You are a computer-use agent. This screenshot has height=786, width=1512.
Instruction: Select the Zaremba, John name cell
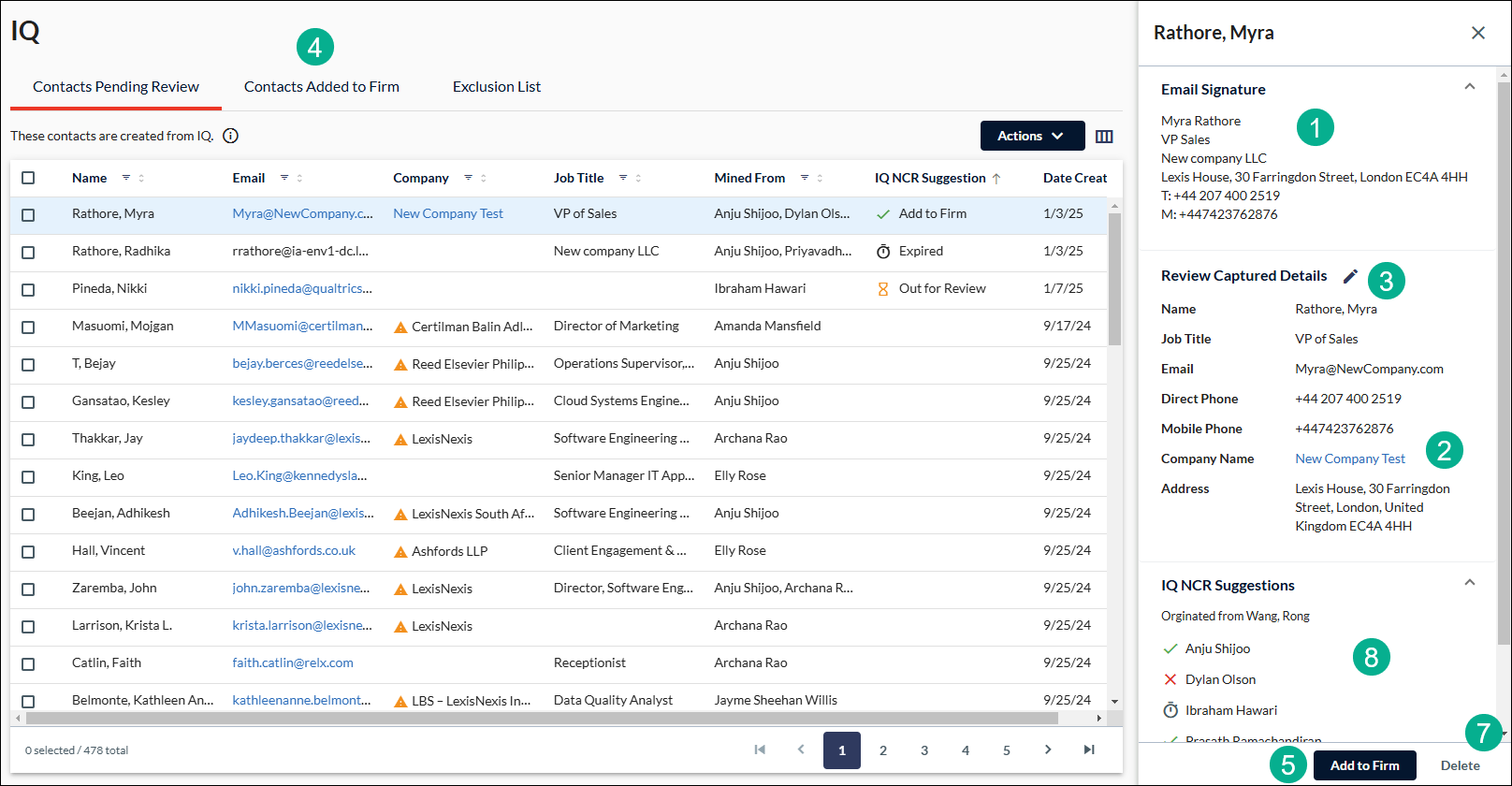[114, 588]
